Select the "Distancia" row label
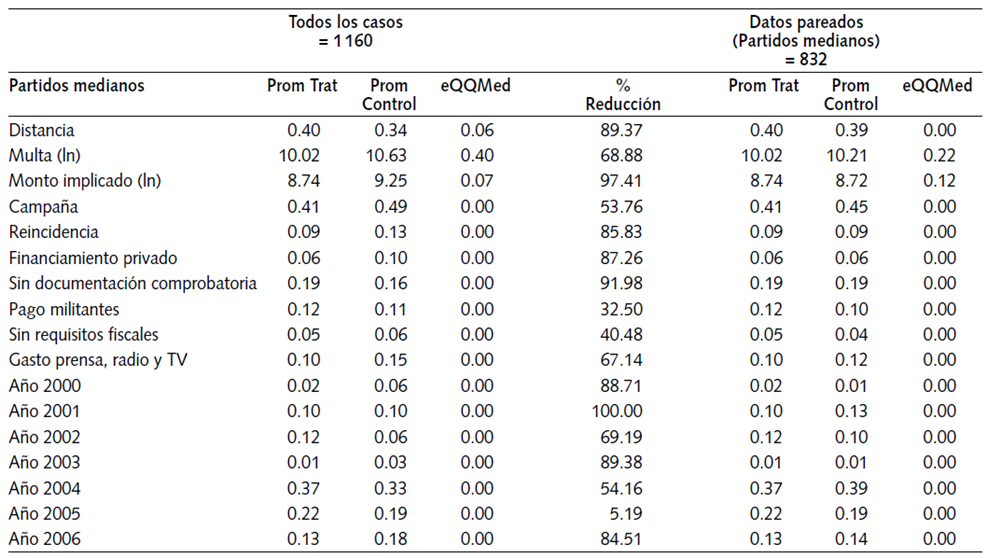987x558 pixels. [41, 130]
